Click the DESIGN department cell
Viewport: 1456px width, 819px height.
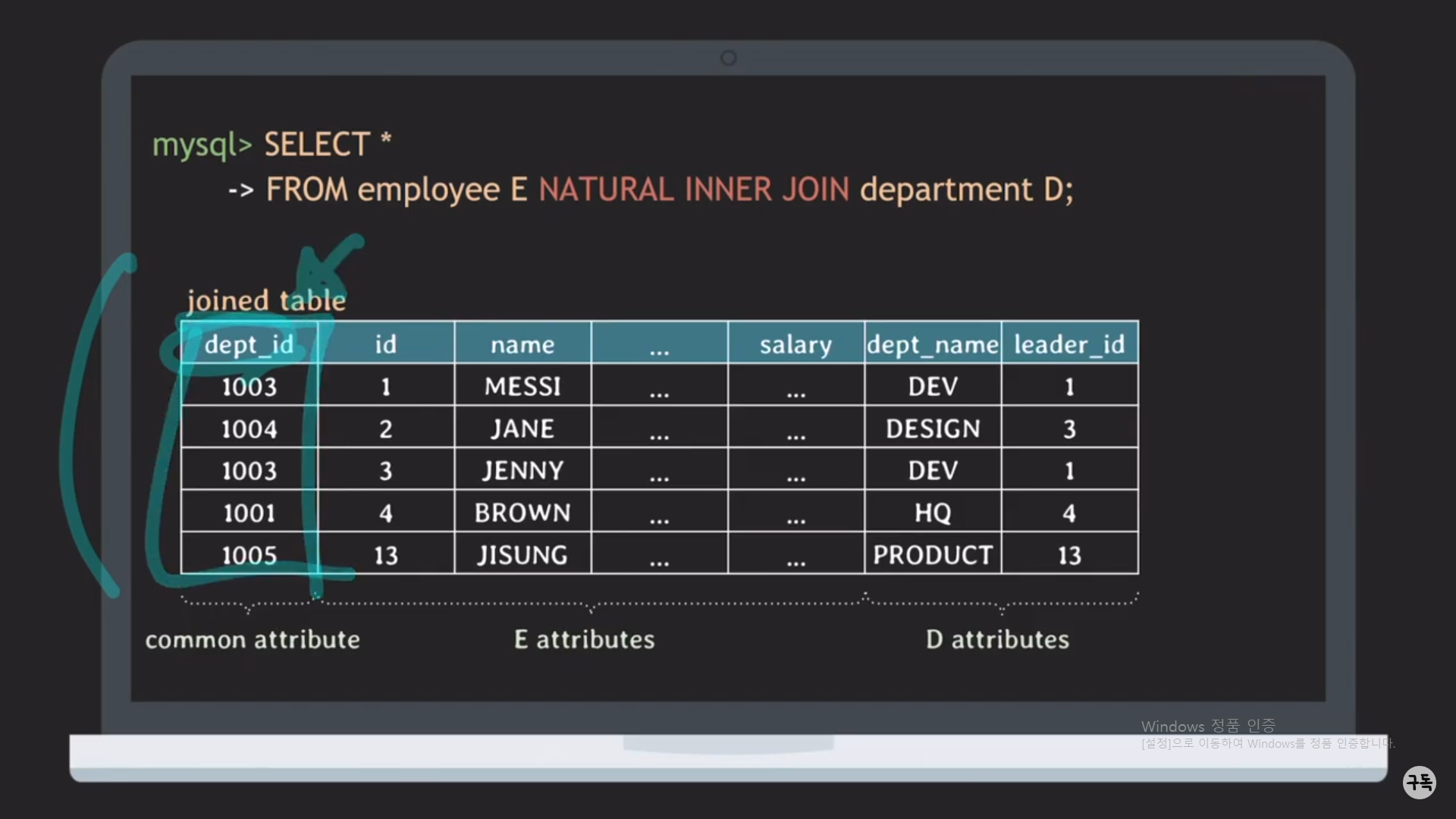tap(933, 429)
